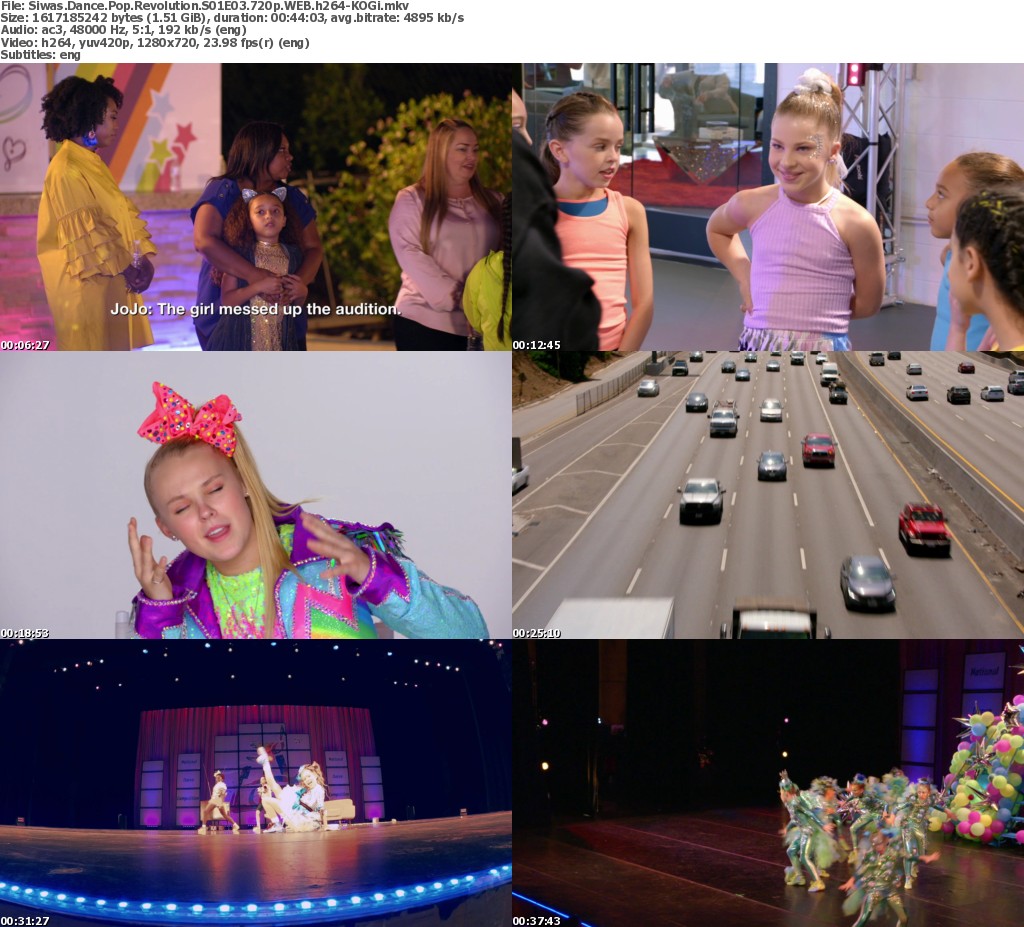Click the colorful balloon cluster on stage
This screenshot has height=927, width=1024.
click(984, 770)
